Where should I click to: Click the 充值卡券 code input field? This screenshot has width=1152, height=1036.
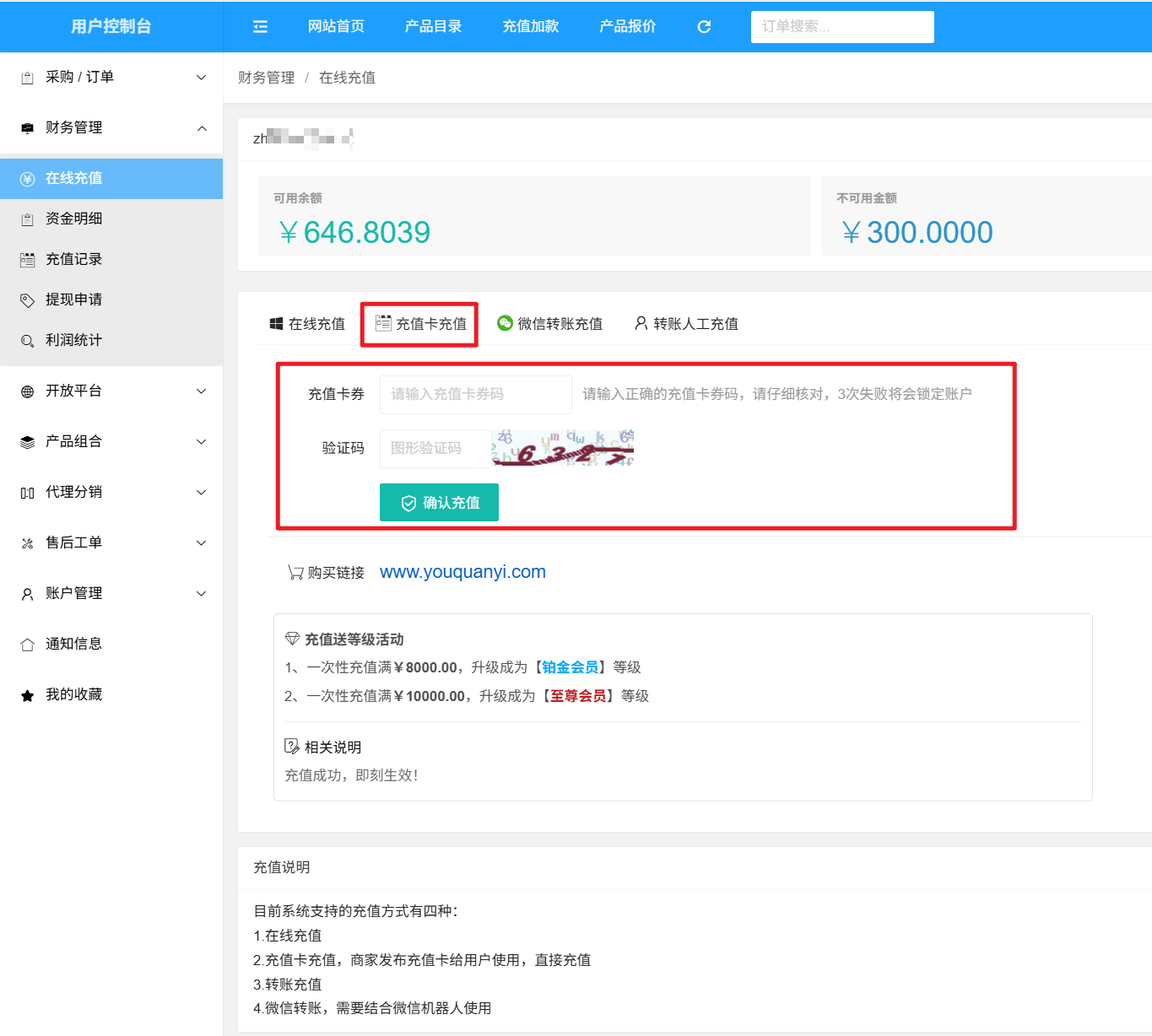point(475,394)
